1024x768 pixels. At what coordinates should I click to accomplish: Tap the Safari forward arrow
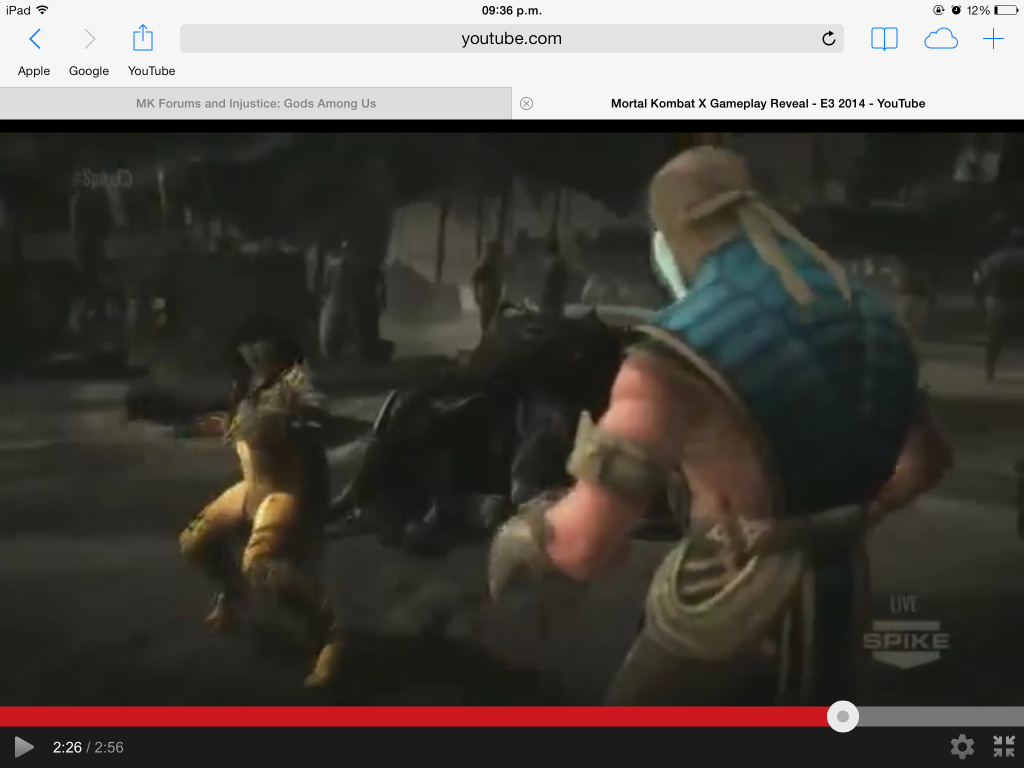tap(90, 39)
